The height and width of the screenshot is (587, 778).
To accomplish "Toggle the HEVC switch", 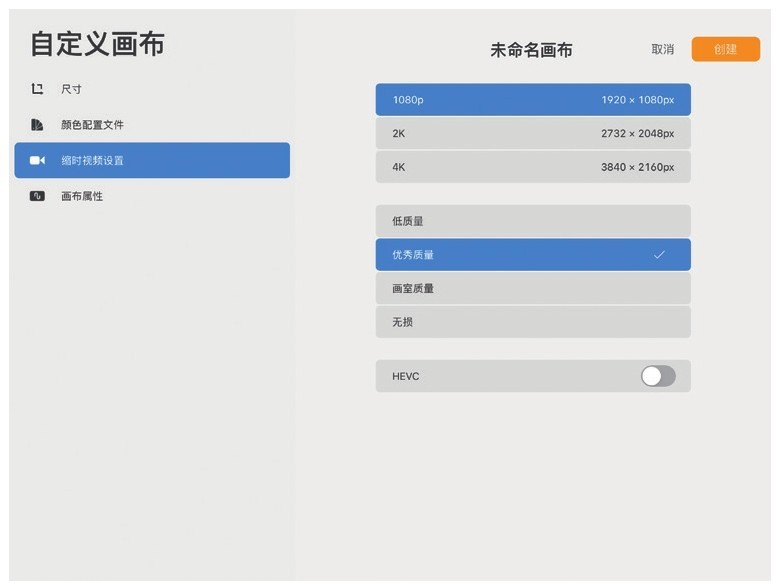I will point(658,376).
